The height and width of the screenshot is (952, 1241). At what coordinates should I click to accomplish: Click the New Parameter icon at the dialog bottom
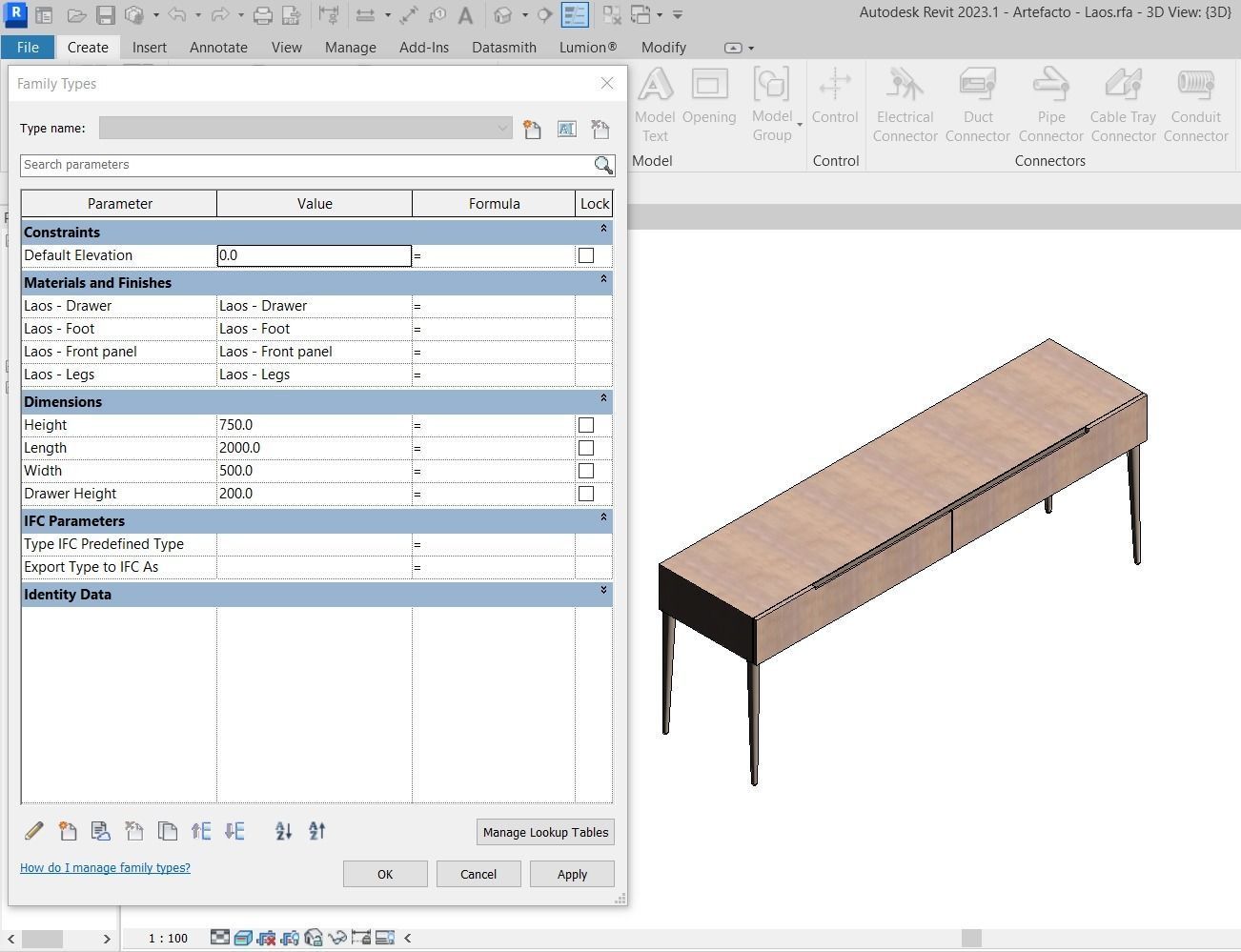[68, 831]
